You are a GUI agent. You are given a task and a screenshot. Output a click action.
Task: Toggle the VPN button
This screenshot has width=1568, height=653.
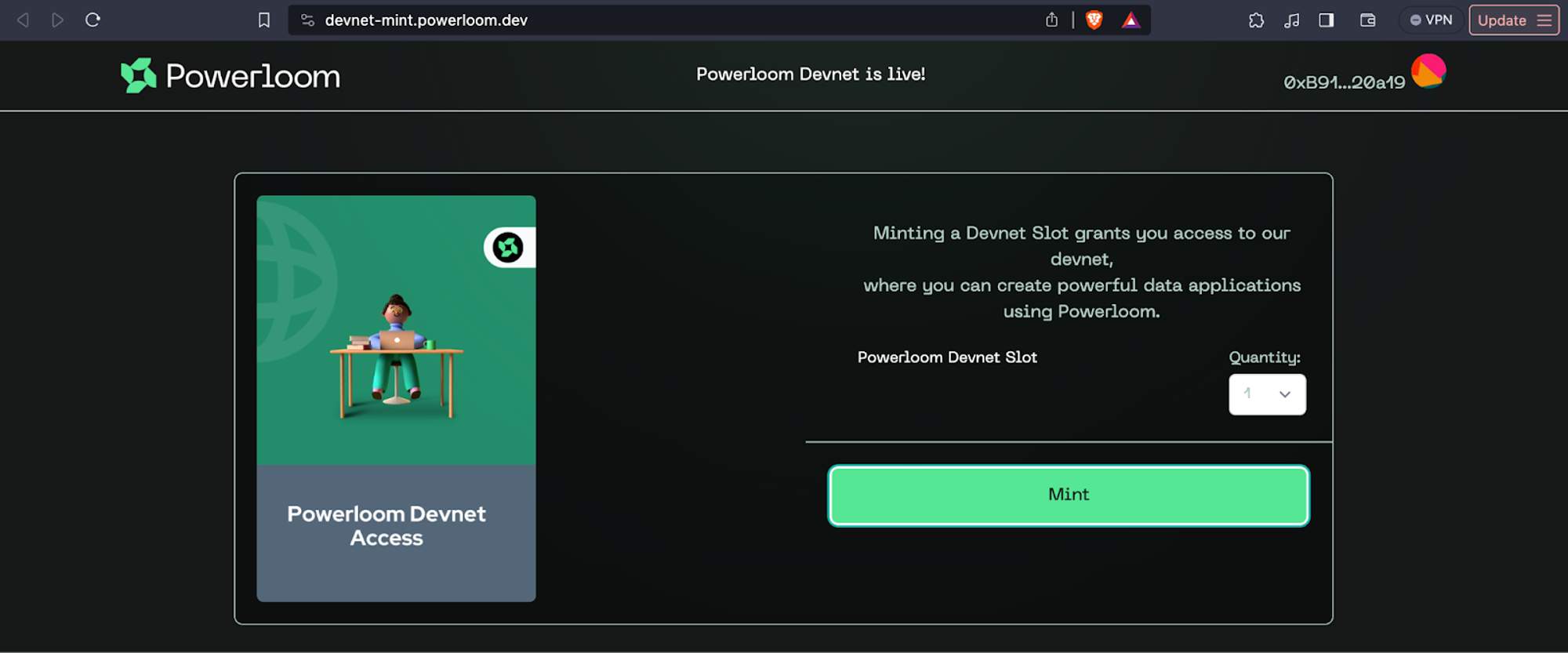1432,20
